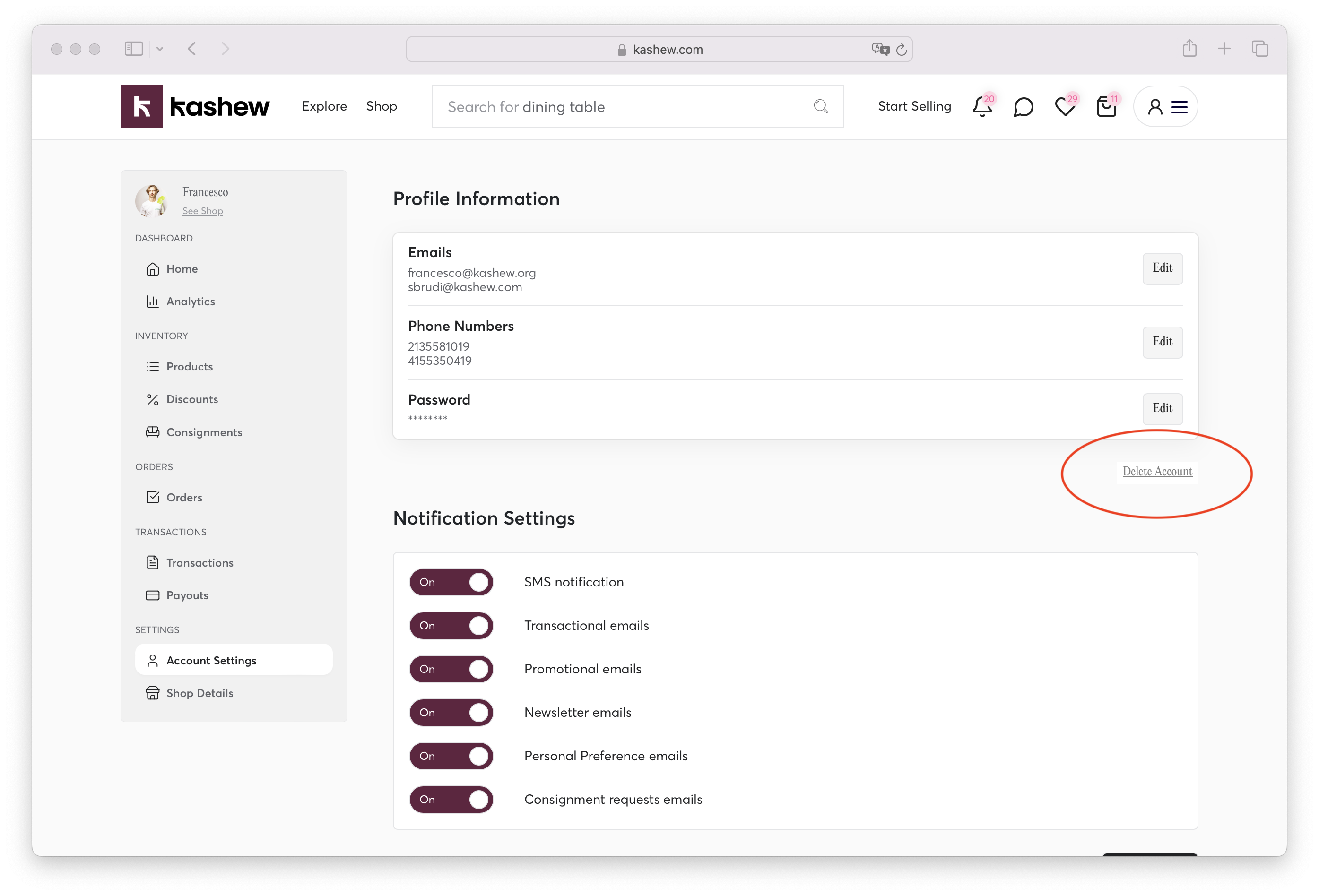This screenshot has width=1319, height=896.
Task: Click the search magnifier icon
Action: [x=821, y=106]
